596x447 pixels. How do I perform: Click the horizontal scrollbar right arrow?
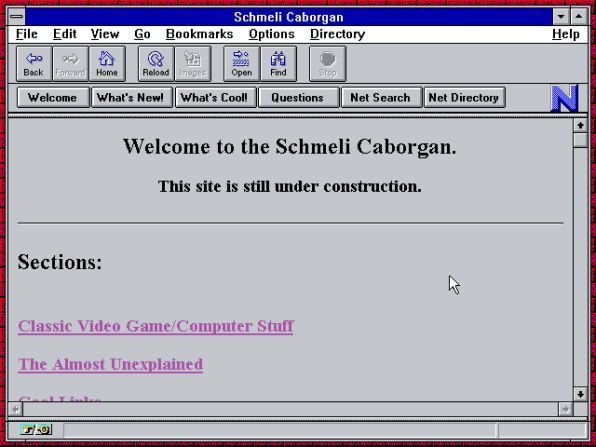click(x=565, y=409)
